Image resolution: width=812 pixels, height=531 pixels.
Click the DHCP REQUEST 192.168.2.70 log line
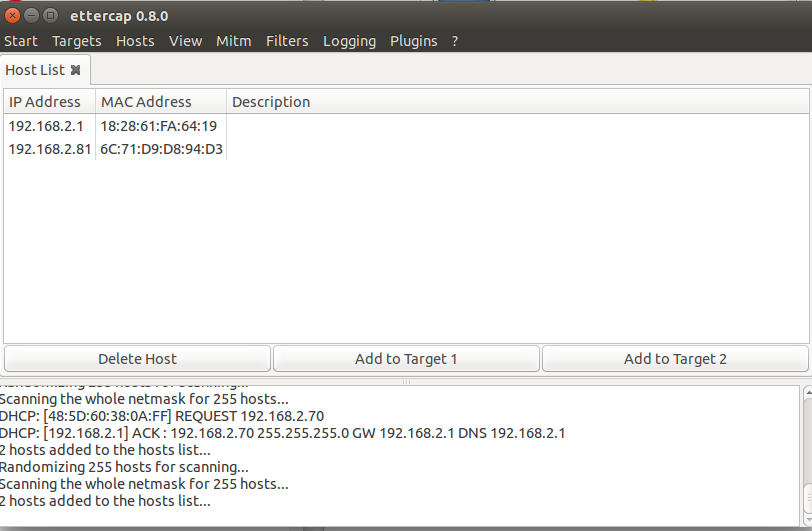(x=162, y=416)
